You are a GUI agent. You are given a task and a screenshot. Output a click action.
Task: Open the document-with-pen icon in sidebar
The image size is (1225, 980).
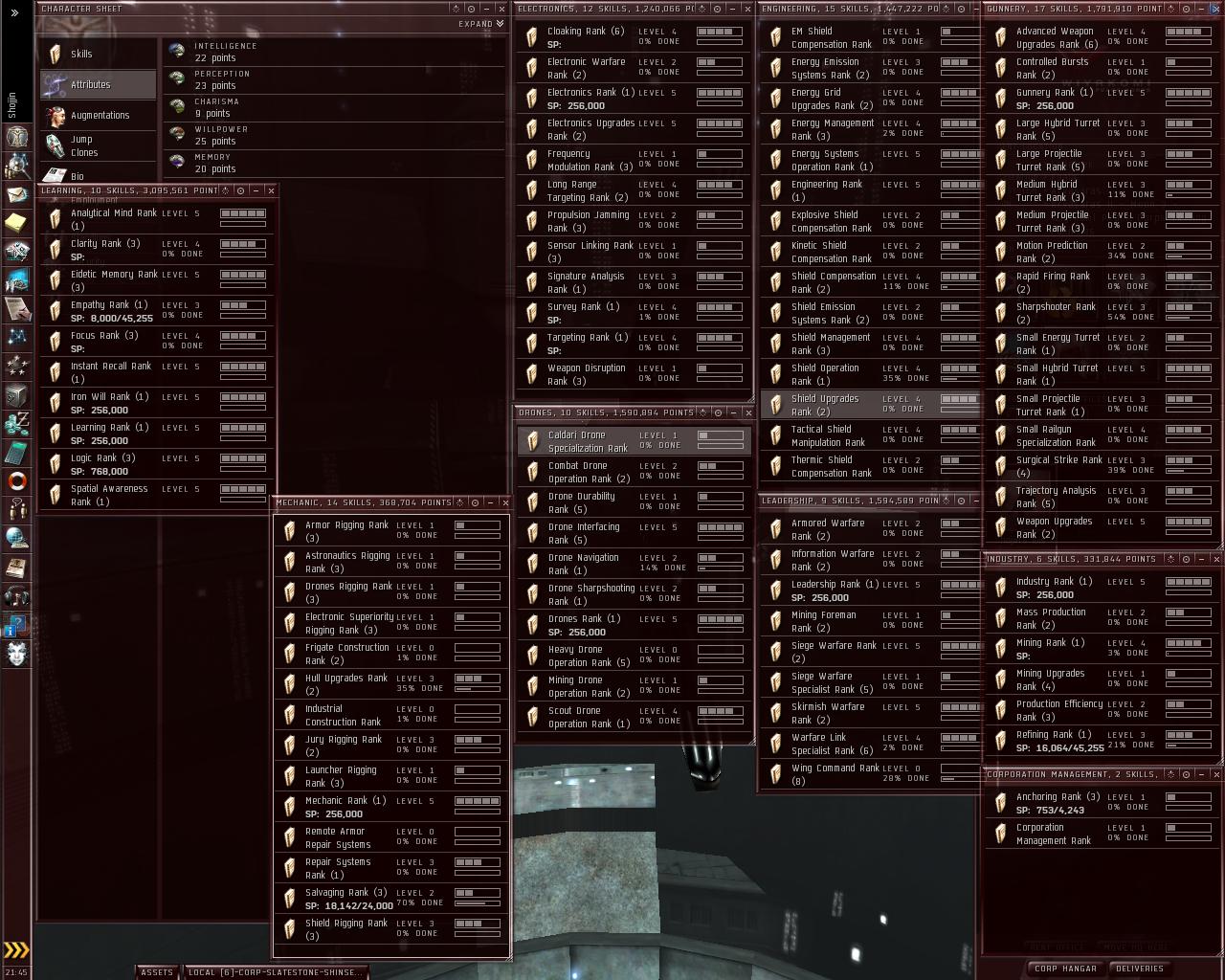[x=16, y=309]
